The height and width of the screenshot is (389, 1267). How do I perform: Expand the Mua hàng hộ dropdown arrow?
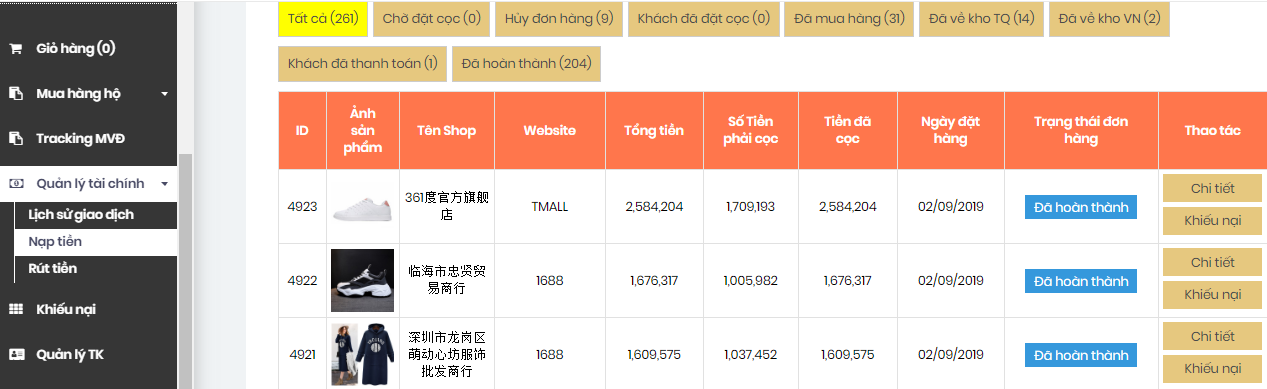pyautogui.click(x=164, y=94)
